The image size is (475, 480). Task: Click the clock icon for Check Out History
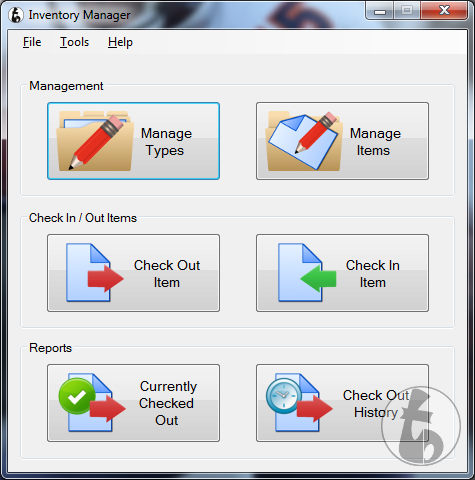[284, 396]
